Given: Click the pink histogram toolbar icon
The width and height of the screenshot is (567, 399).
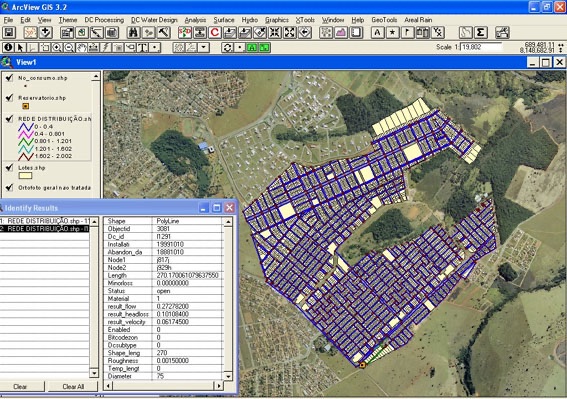Looking at the screenshot, I should point(341,33).
